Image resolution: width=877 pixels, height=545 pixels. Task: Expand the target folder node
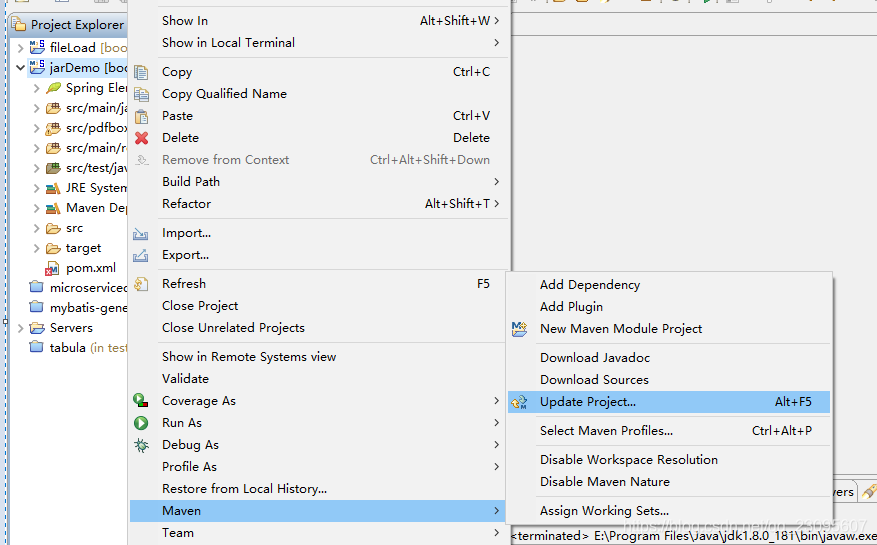(x=36, y=248)
